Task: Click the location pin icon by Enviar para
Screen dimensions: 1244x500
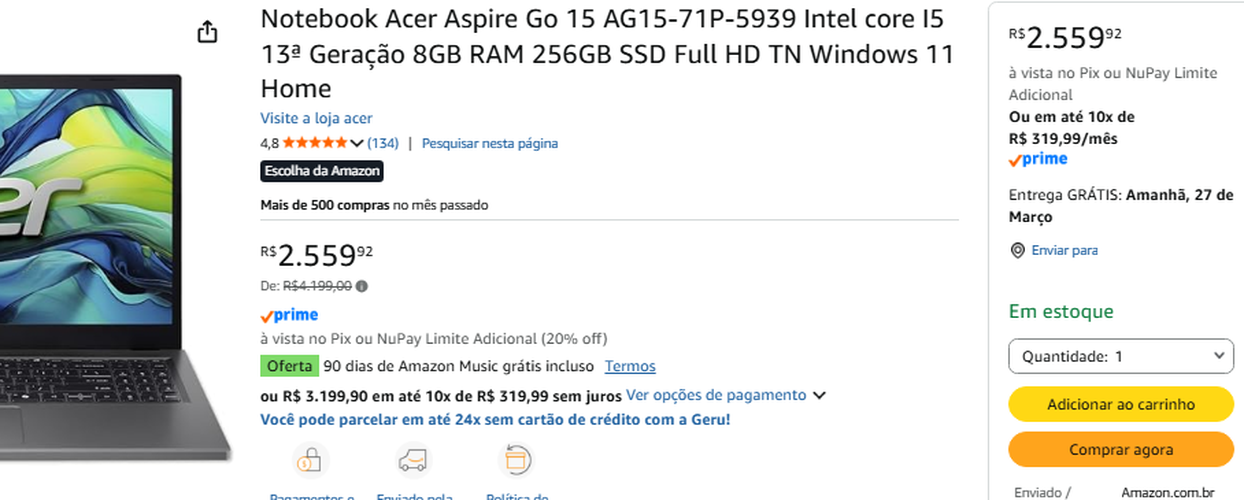Action: [1018, 250]
